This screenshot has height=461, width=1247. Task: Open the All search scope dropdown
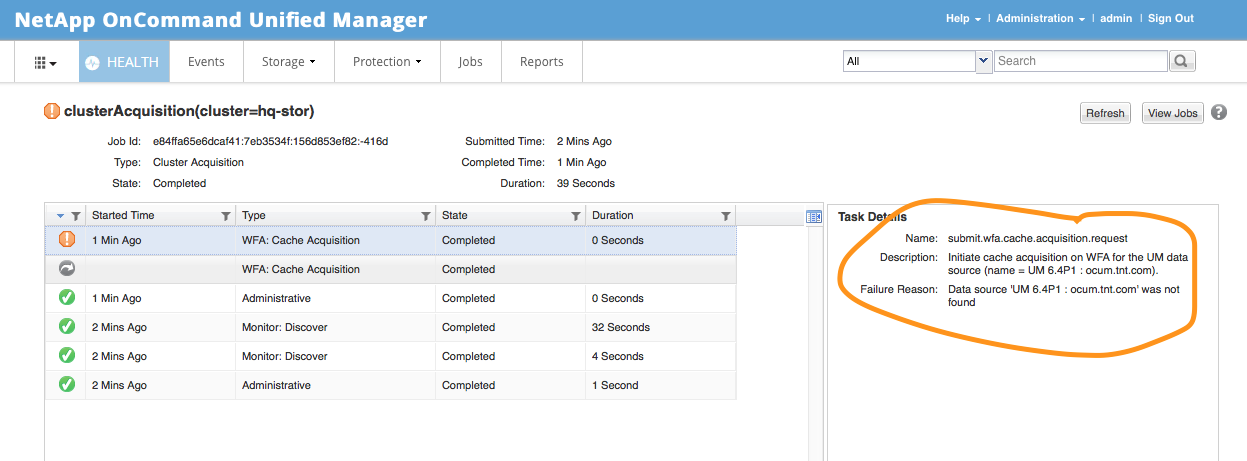tap(917, 61)
